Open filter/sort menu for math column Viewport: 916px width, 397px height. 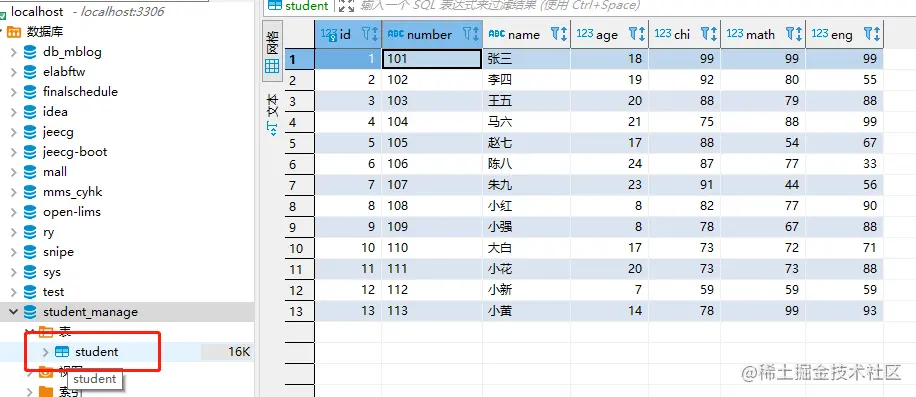[793, 34]
